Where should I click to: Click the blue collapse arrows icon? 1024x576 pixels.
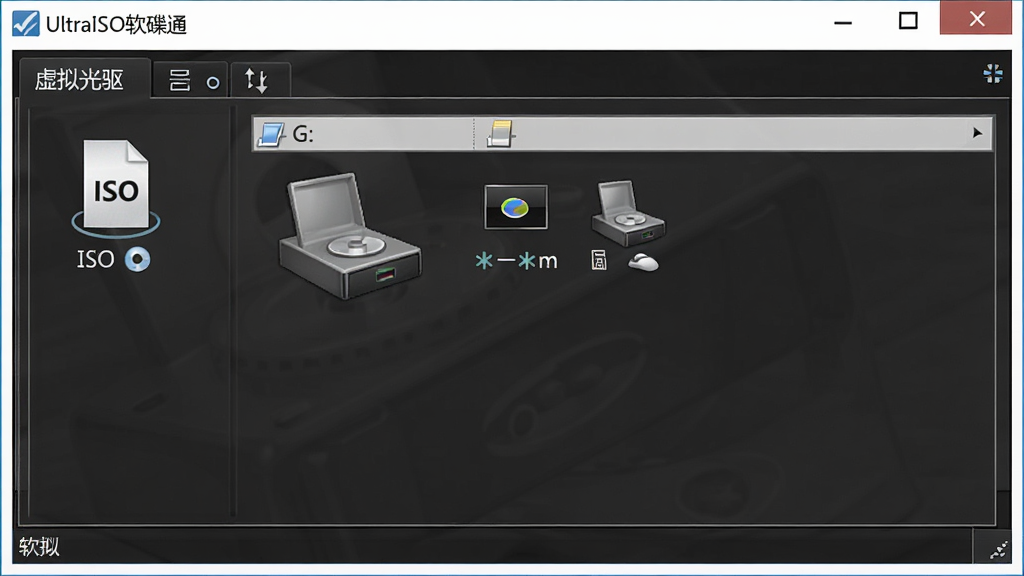[993, 74]
